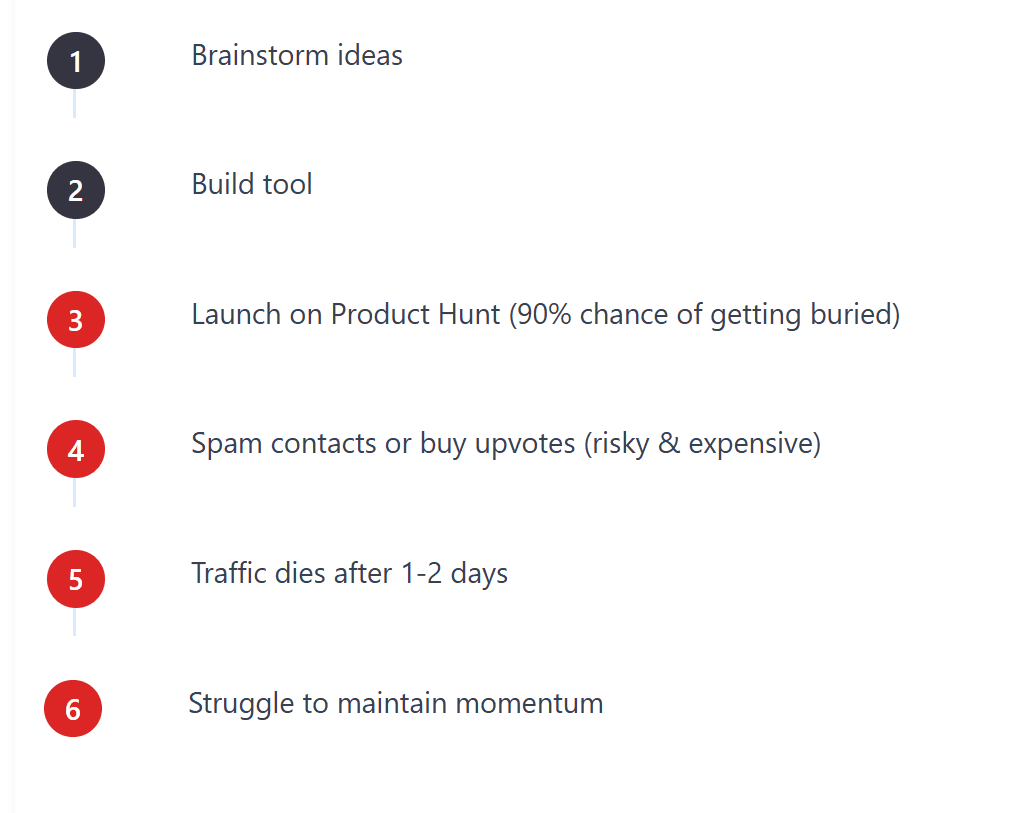1018x813 pixels.
Task: Click the connector line below step 1
Action: [x=74, y=104]
